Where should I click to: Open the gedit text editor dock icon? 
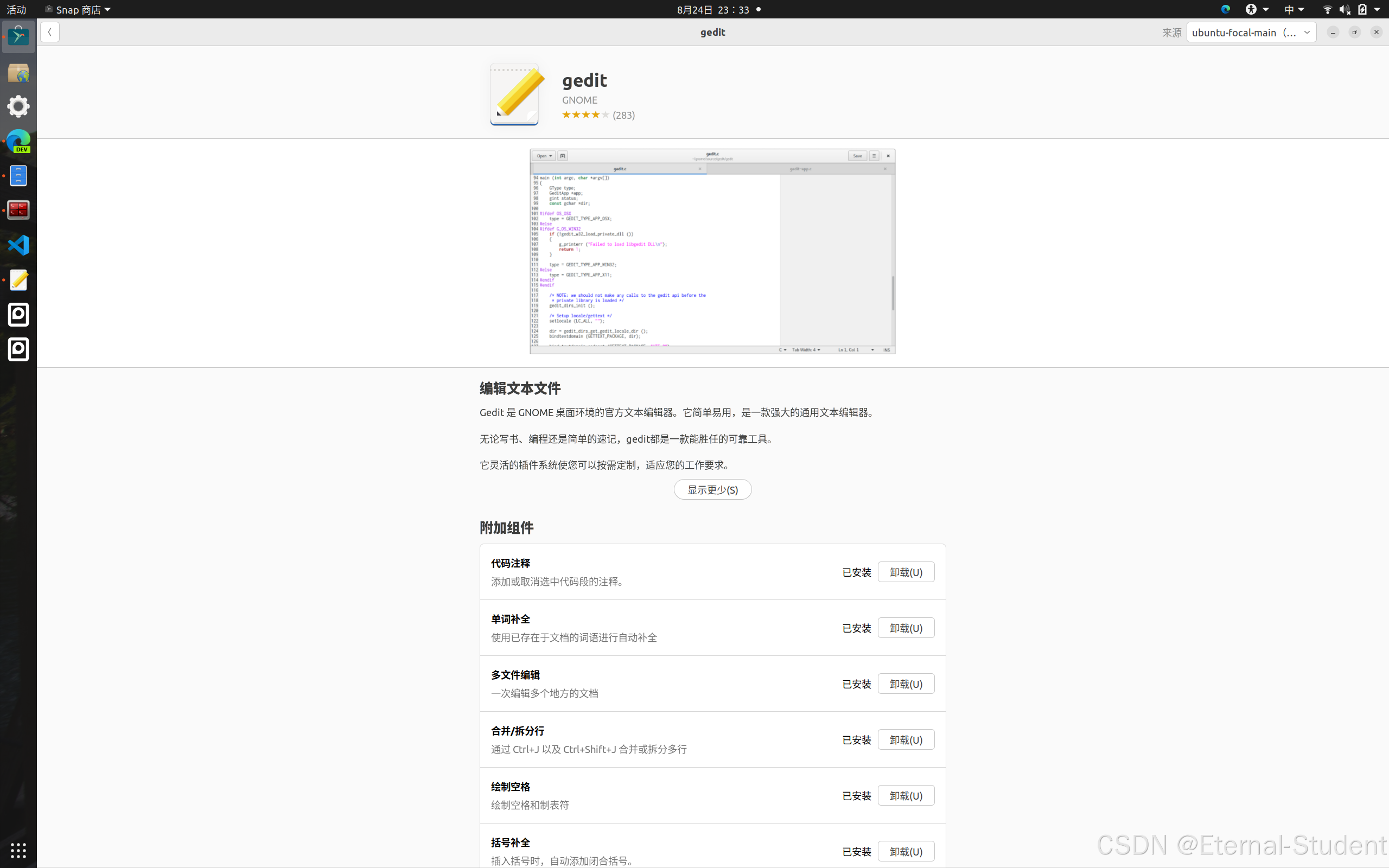point(18,280)
